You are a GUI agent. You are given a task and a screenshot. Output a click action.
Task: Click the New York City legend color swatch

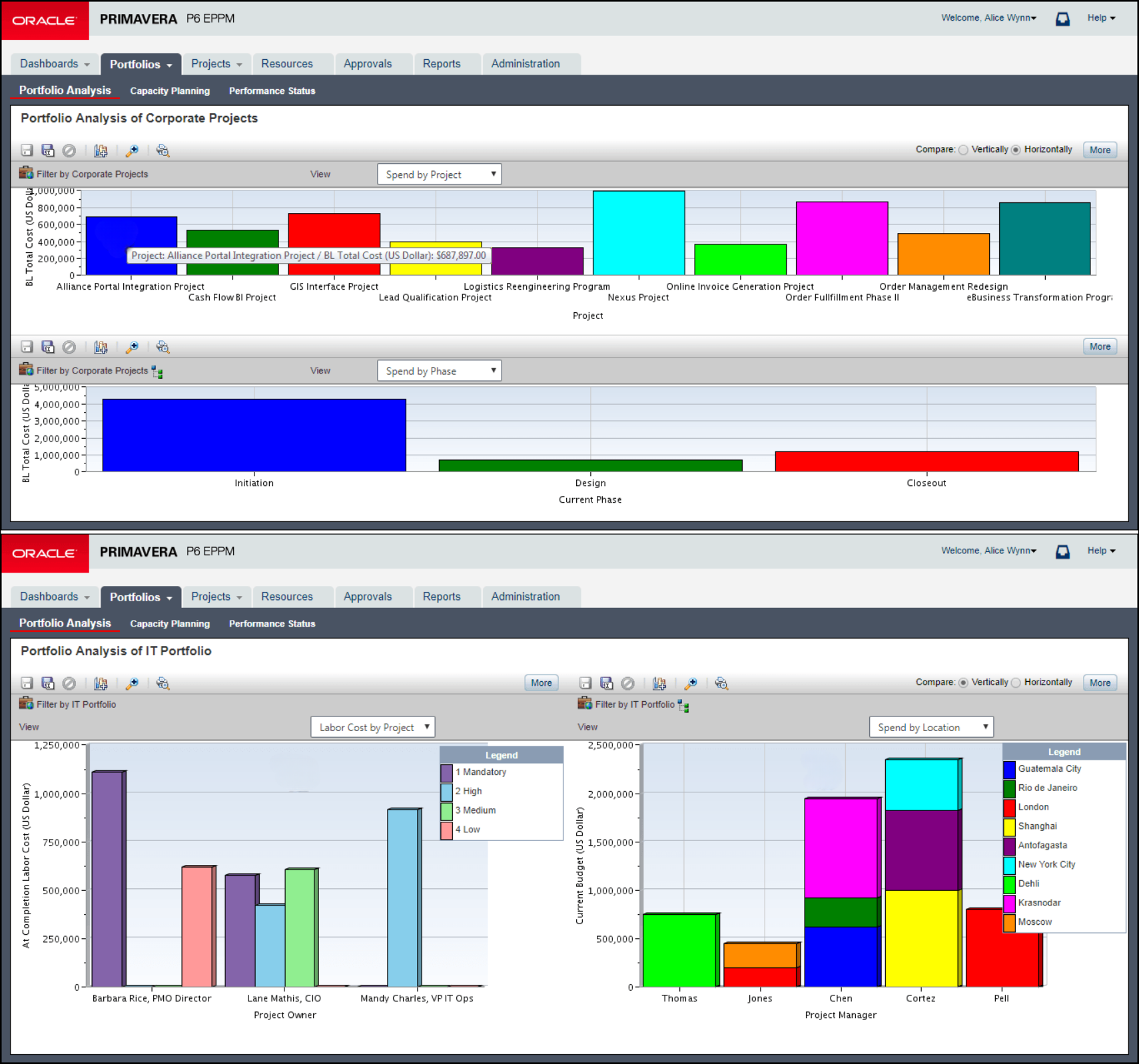1010,864
